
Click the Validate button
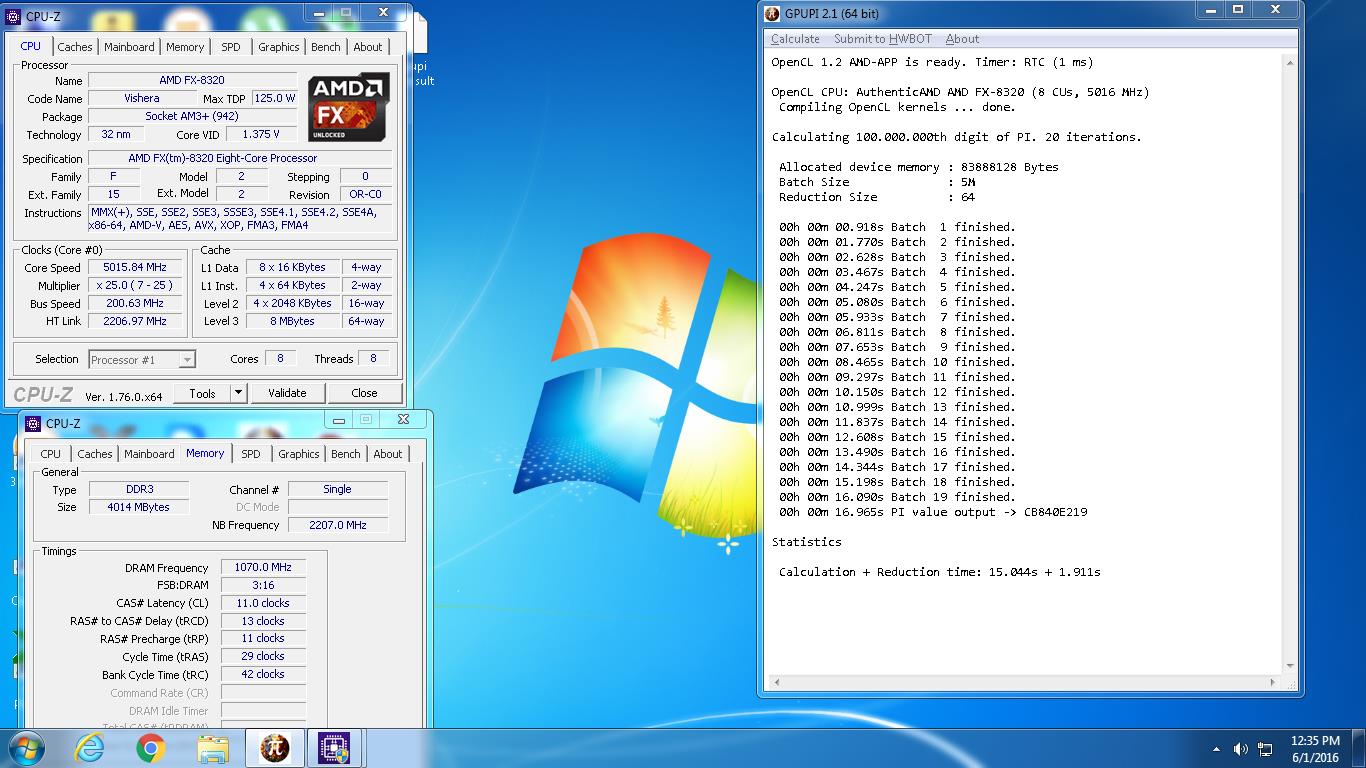tap(287, 393)
